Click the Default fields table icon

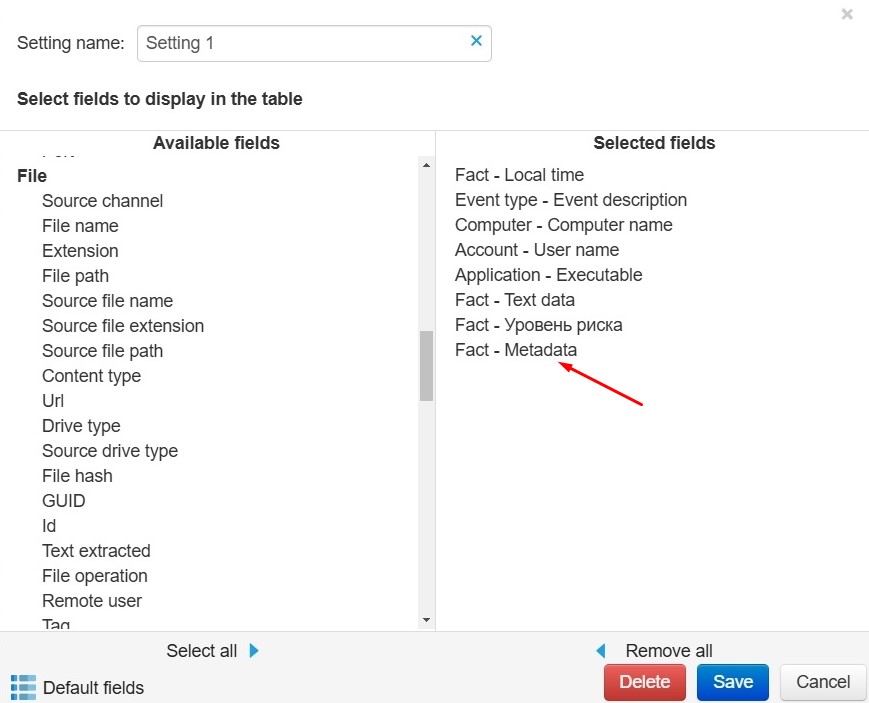(23, 687)
